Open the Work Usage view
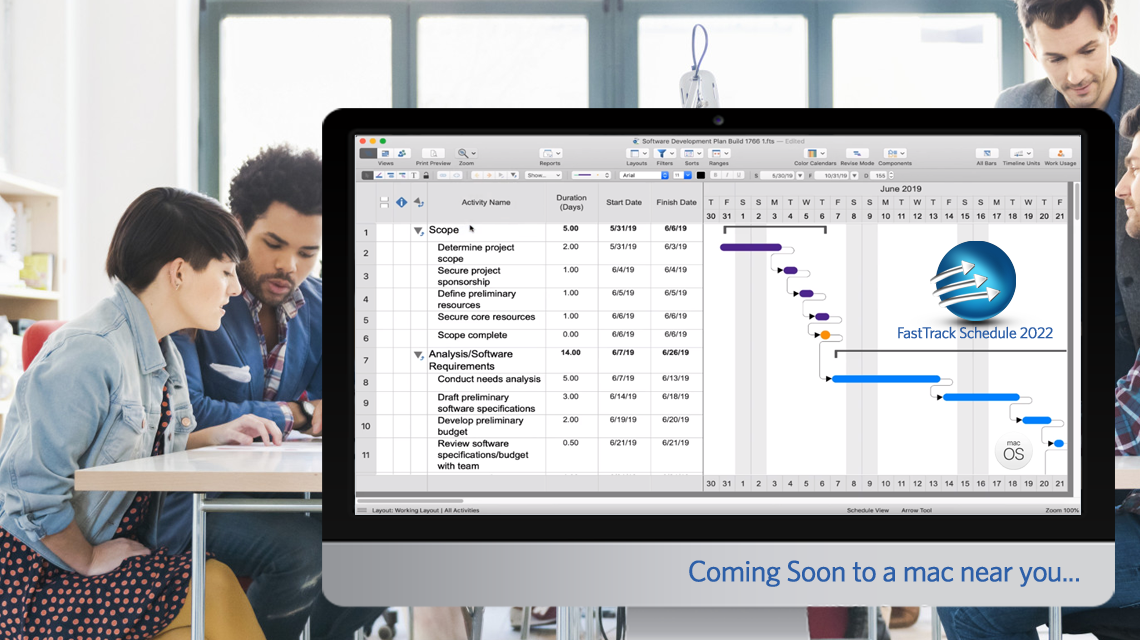Screen dimensions: 1140x640 1060,153
